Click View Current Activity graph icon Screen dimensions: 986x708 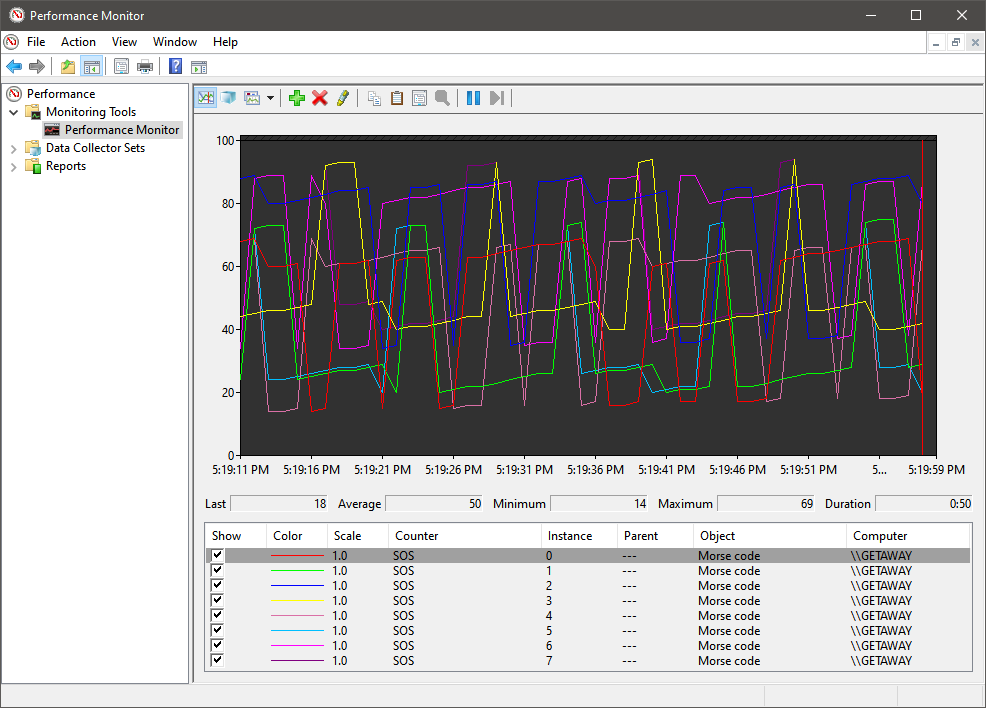pos(206,98)
